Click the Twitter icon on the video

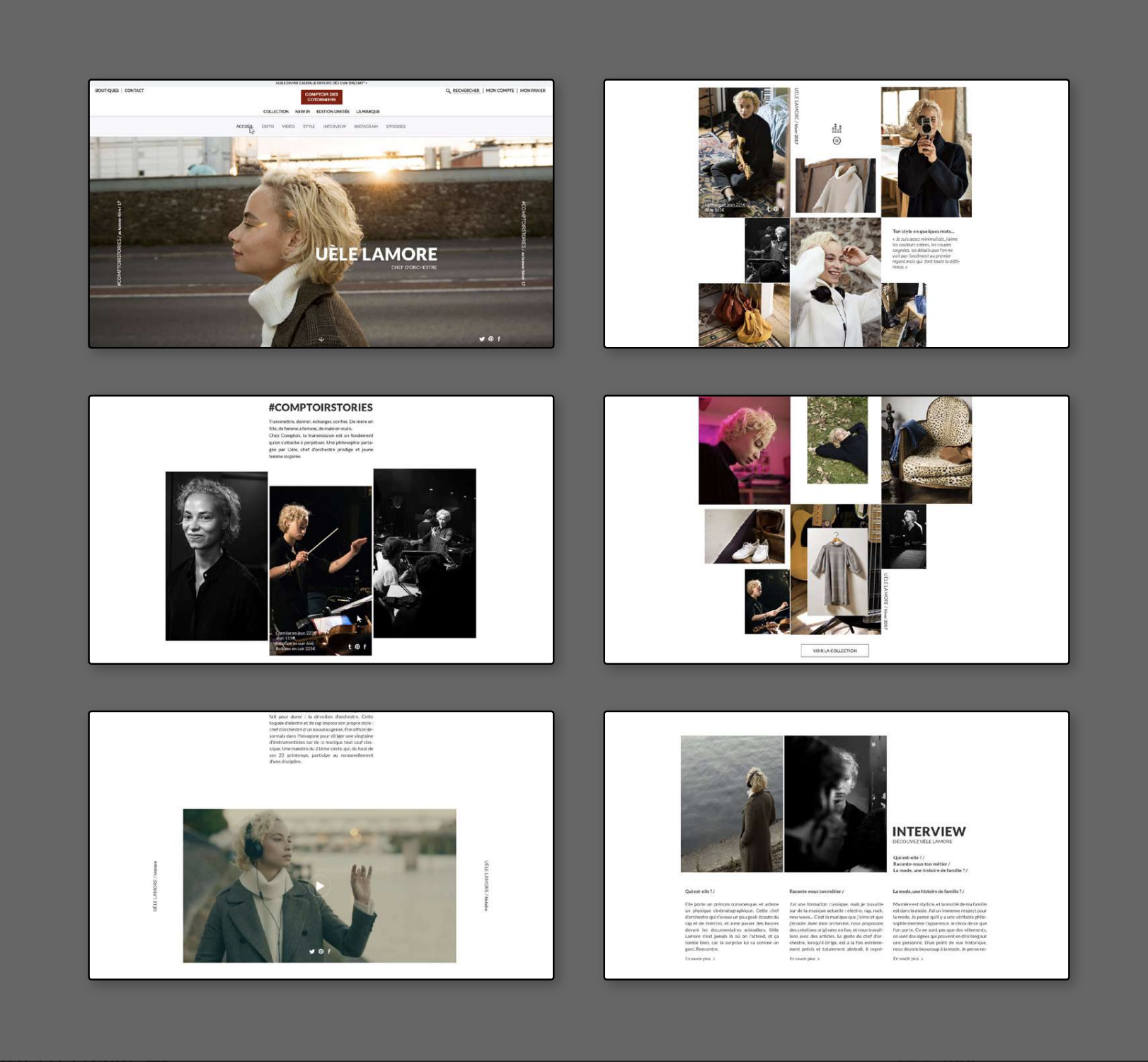tap(311, 952)
